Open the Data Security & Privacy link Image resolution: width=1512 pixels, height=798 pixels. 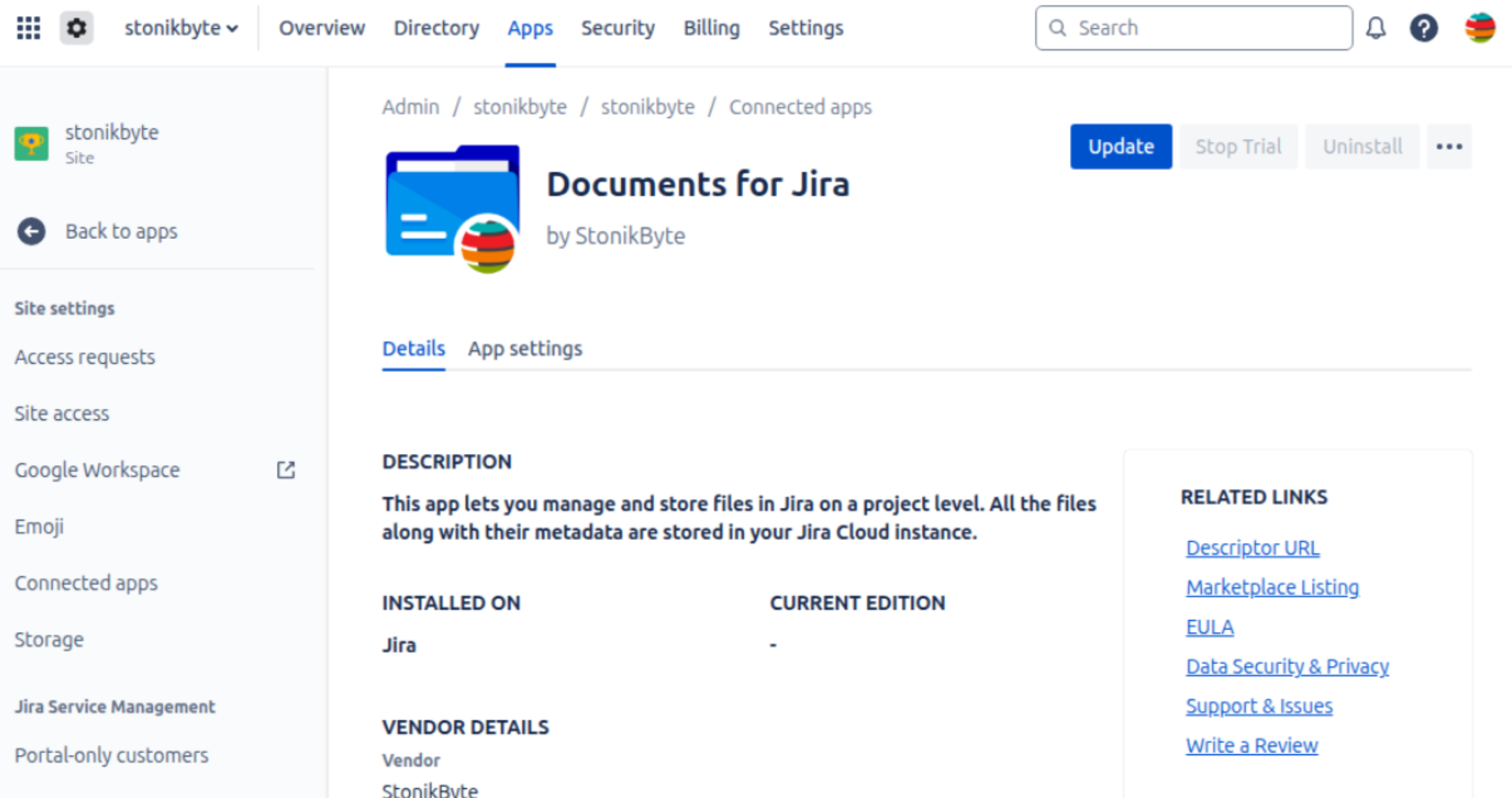(x=1287, y=666)
